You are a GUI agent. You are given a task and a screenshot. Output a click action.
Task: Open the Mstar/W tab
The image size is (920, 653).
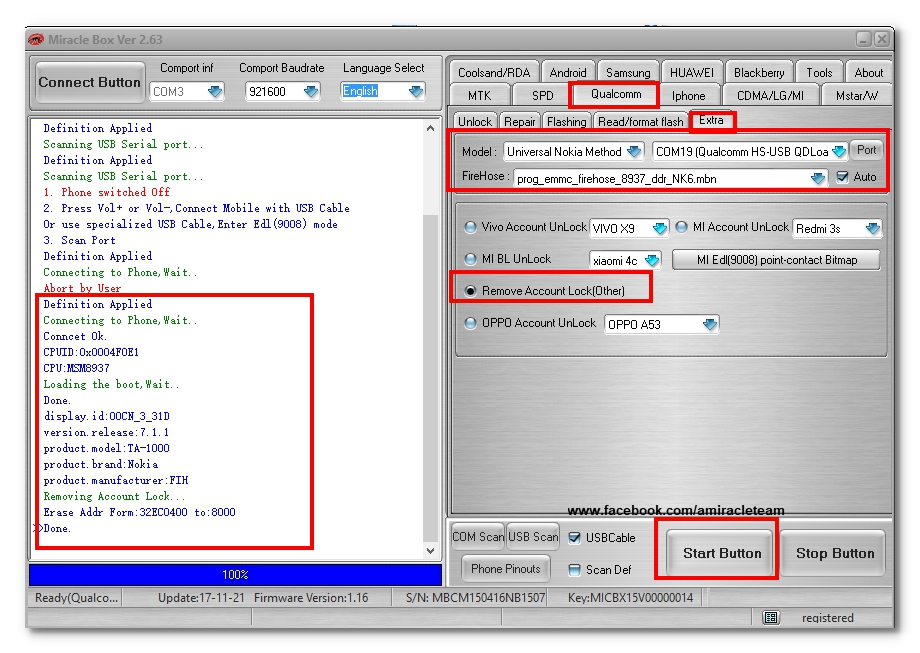(x=857, y=95)
